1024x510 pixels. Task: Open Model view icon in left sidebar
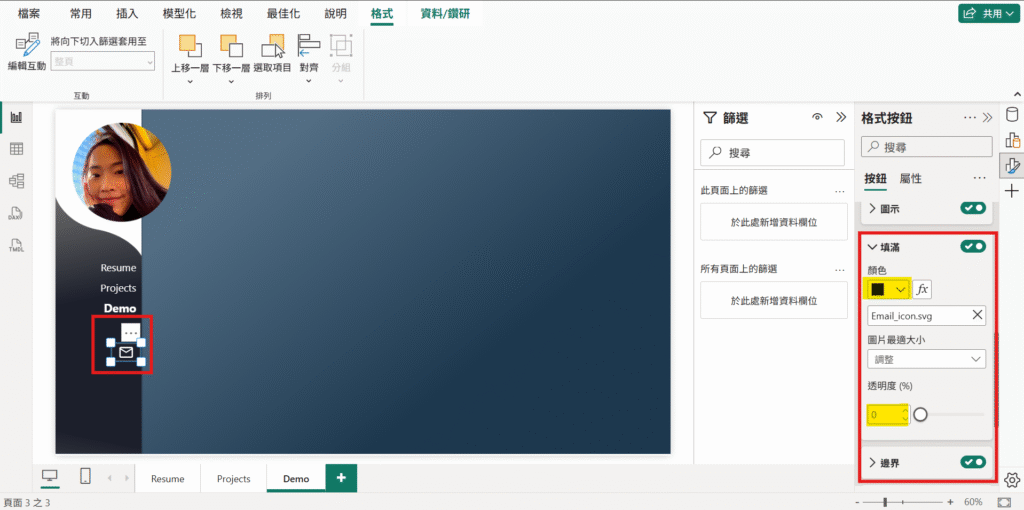tap(16, 181)
